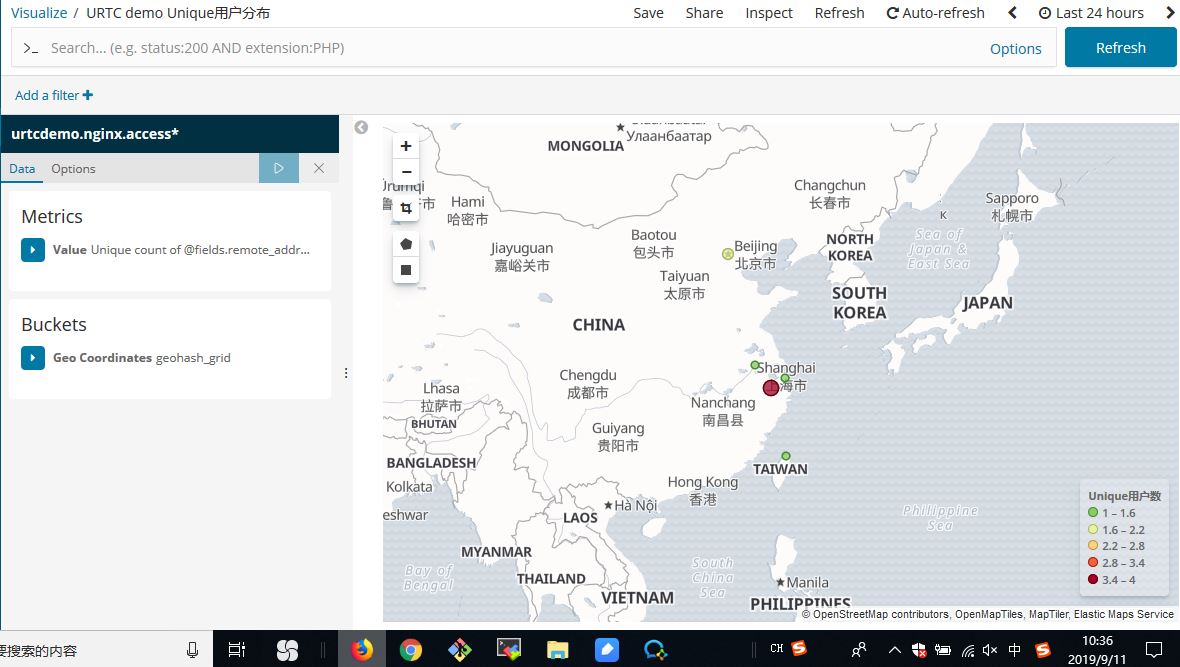Click the Metrics section heading
The image size is (1180, 667).
tap(52, 217)
